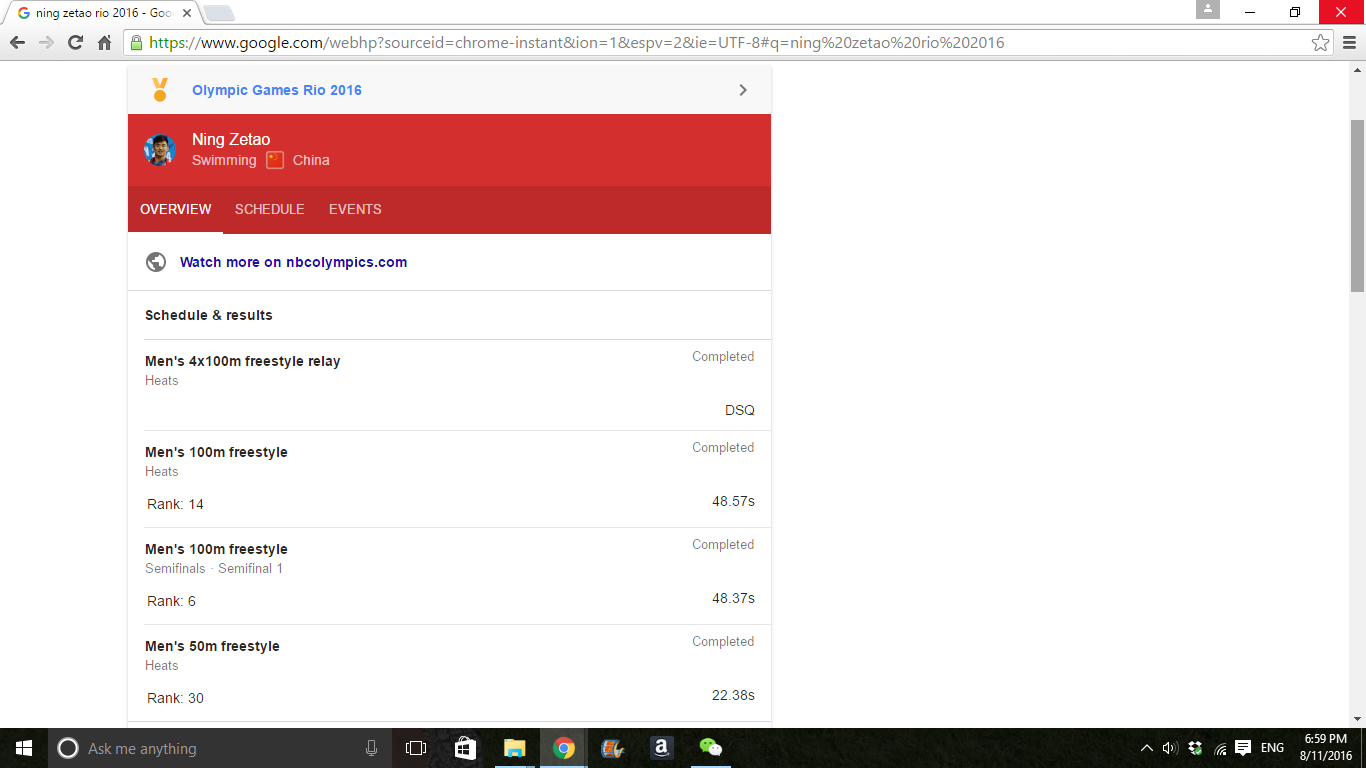Open the Chrome hamburger menu
Image resolution: width=1366 pixels, height=768 pixels.
[1349, 43]
